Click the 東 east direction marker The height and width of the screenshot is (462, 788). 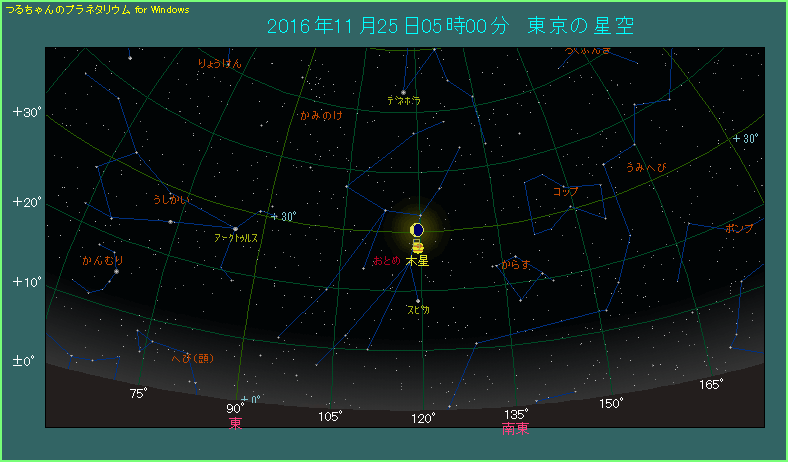[x=235, y=424]
